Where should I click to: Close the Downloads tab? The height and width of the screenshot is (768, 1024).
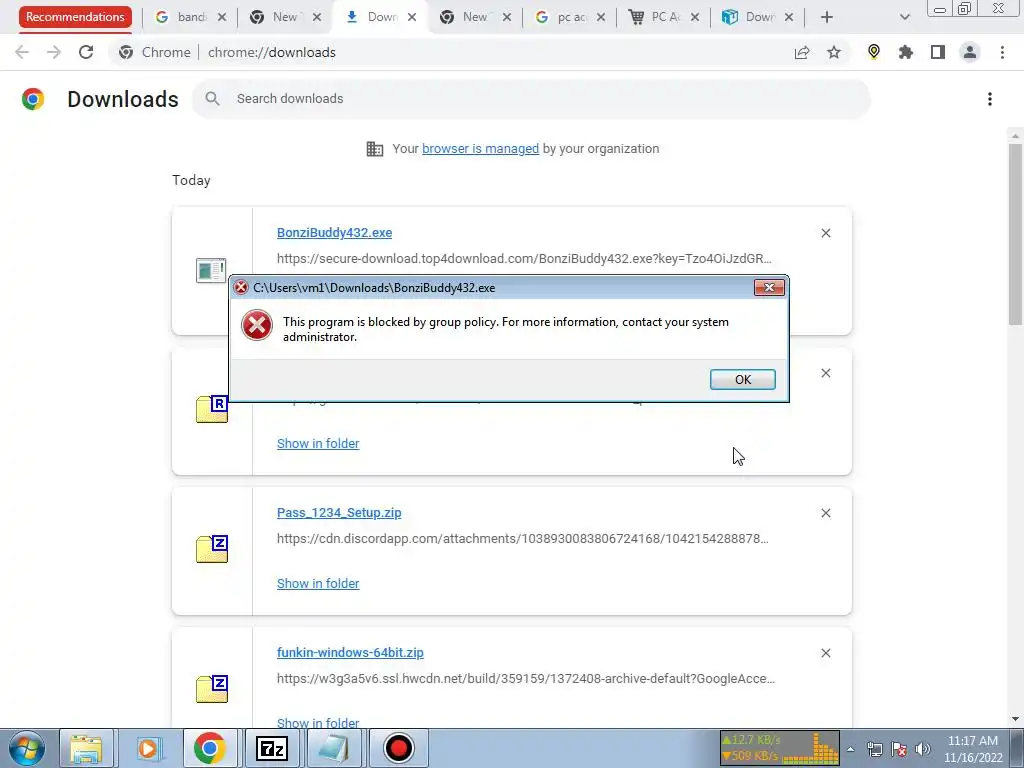(x=412, y=17)
